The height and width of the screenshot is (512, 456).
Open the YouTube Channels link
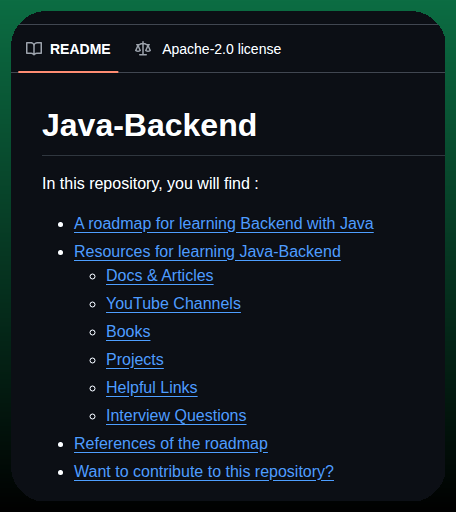coord(173,304)
